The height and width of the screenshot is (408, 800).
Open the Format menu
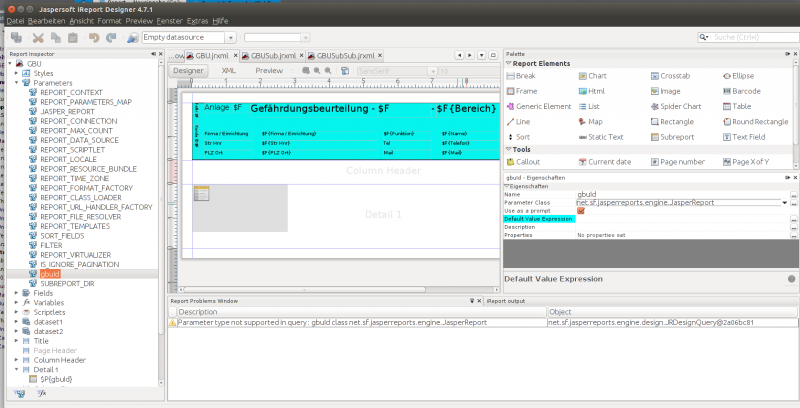(109, 21)
